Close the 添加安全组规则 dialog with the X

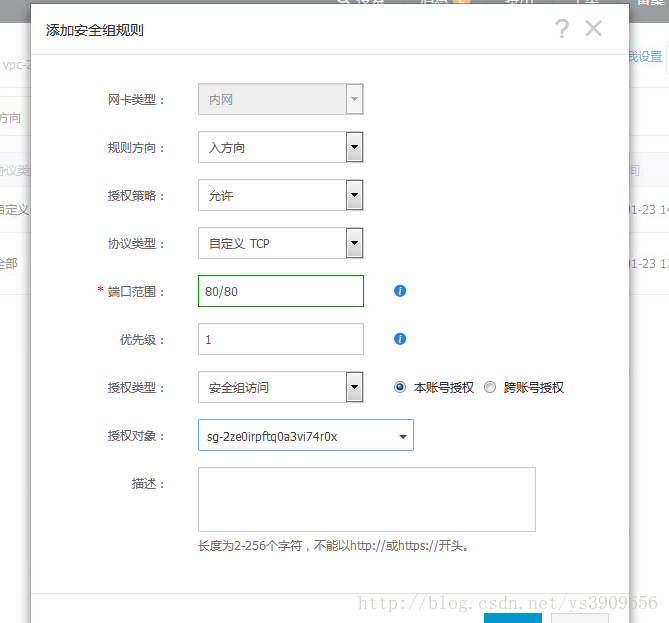pyautogui.click(x=594, y=29)
